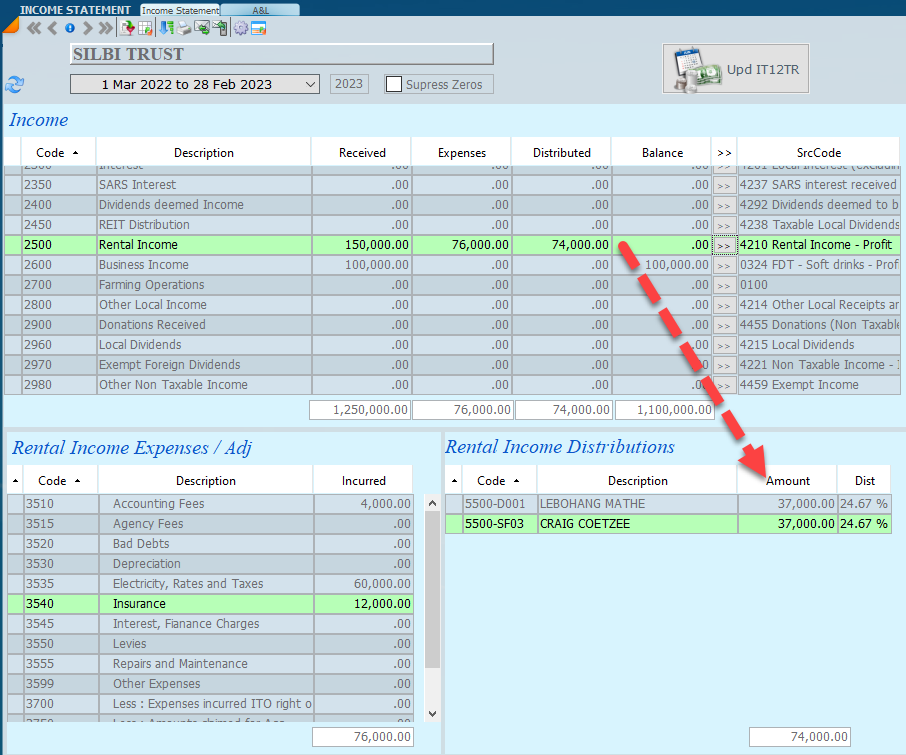This screenshot has width=906, height=755.
Task: Click the previous record arrow
Action: coord(52,28)
